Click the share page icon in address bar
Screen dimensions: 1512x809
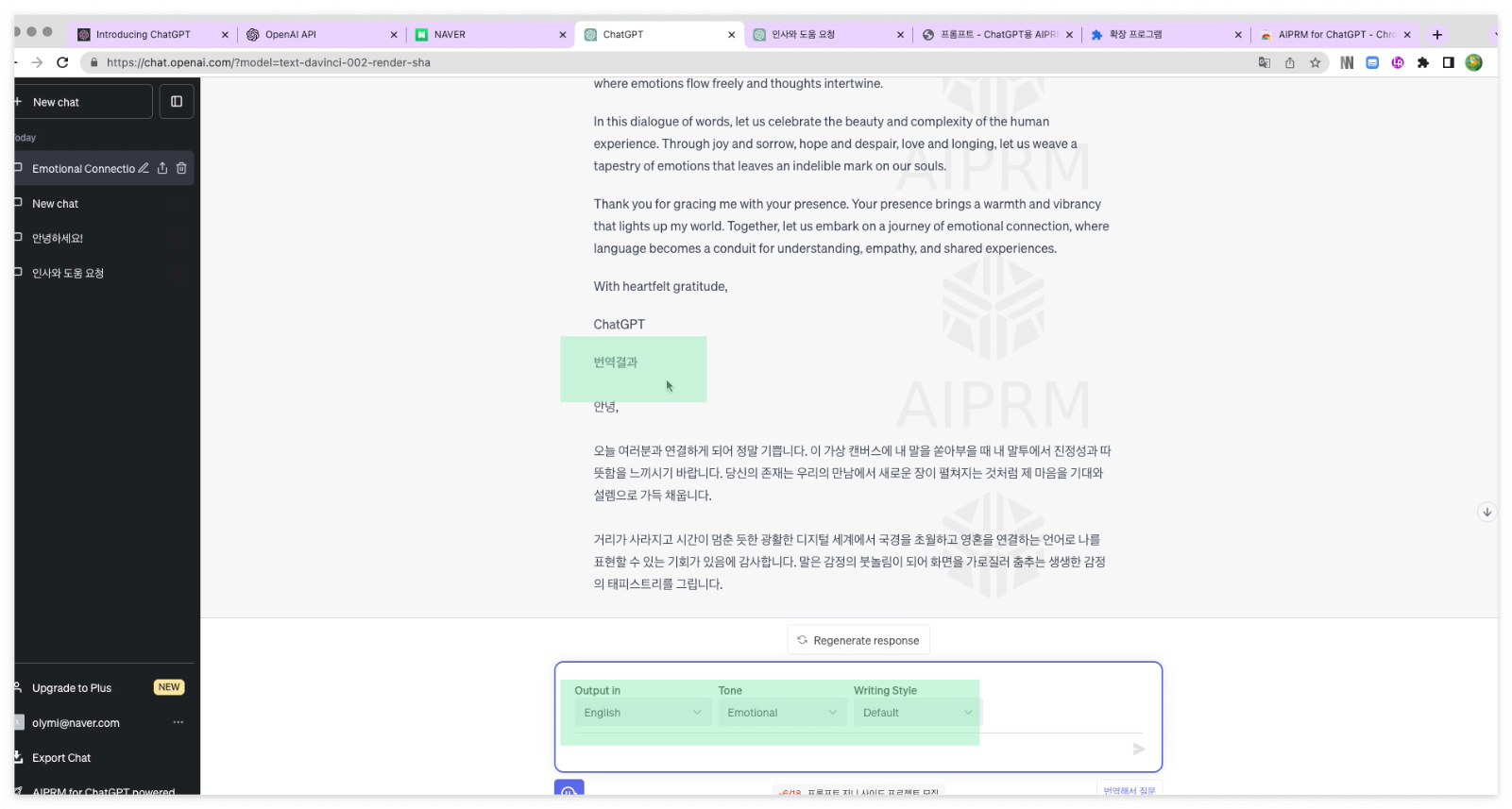[1289, 62]
